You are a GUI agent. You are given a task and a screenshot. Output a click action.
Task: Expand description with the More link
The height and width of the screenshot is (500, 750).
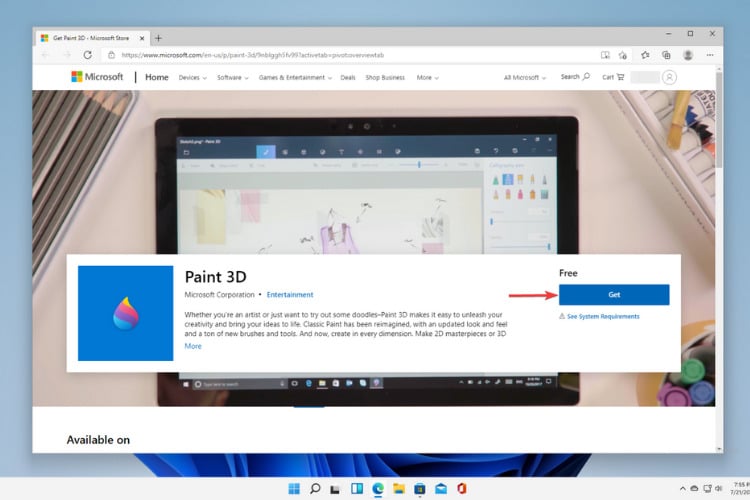coord(193,346)
